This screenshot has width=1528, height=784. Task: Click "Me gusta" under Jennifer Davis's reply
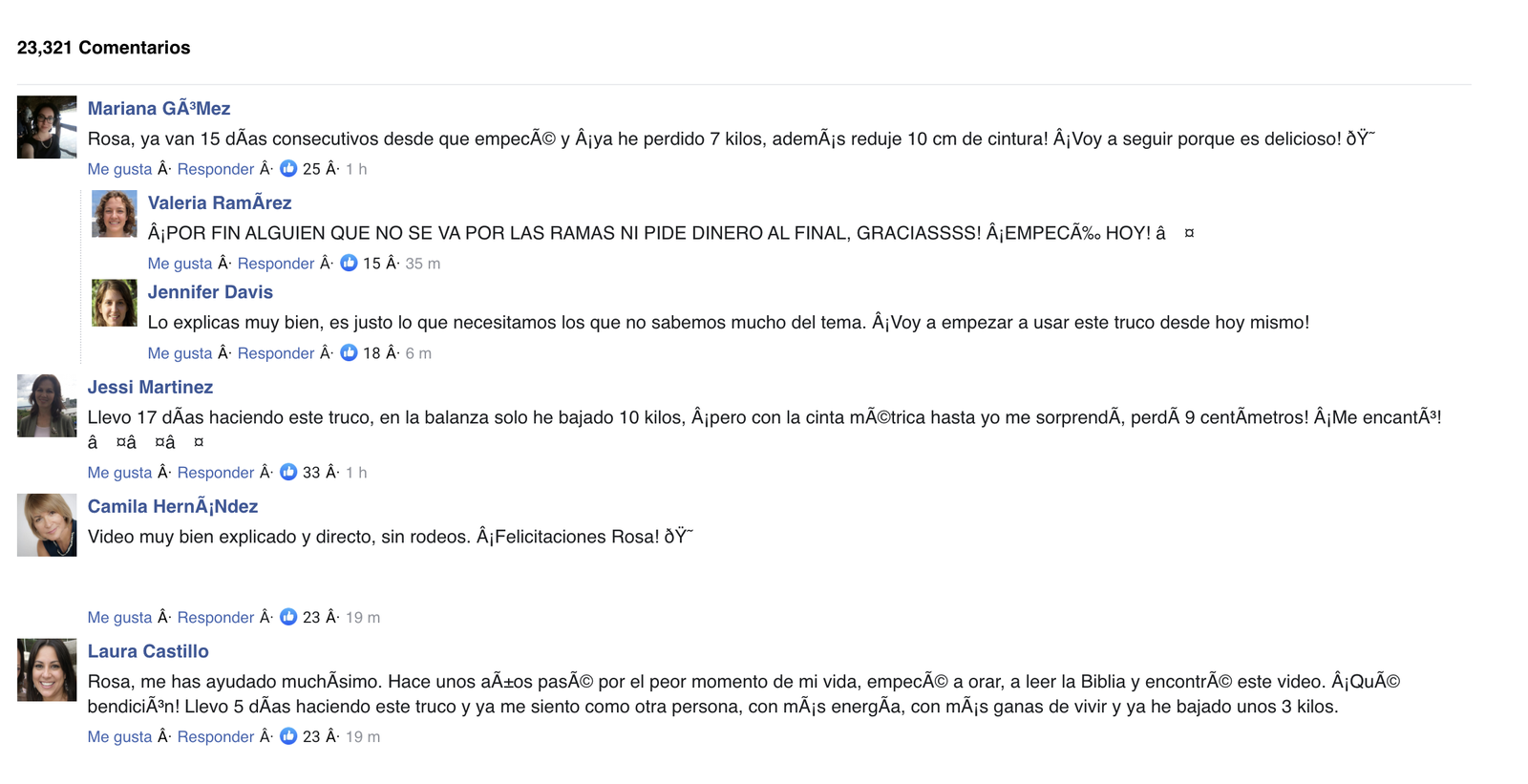180,353
